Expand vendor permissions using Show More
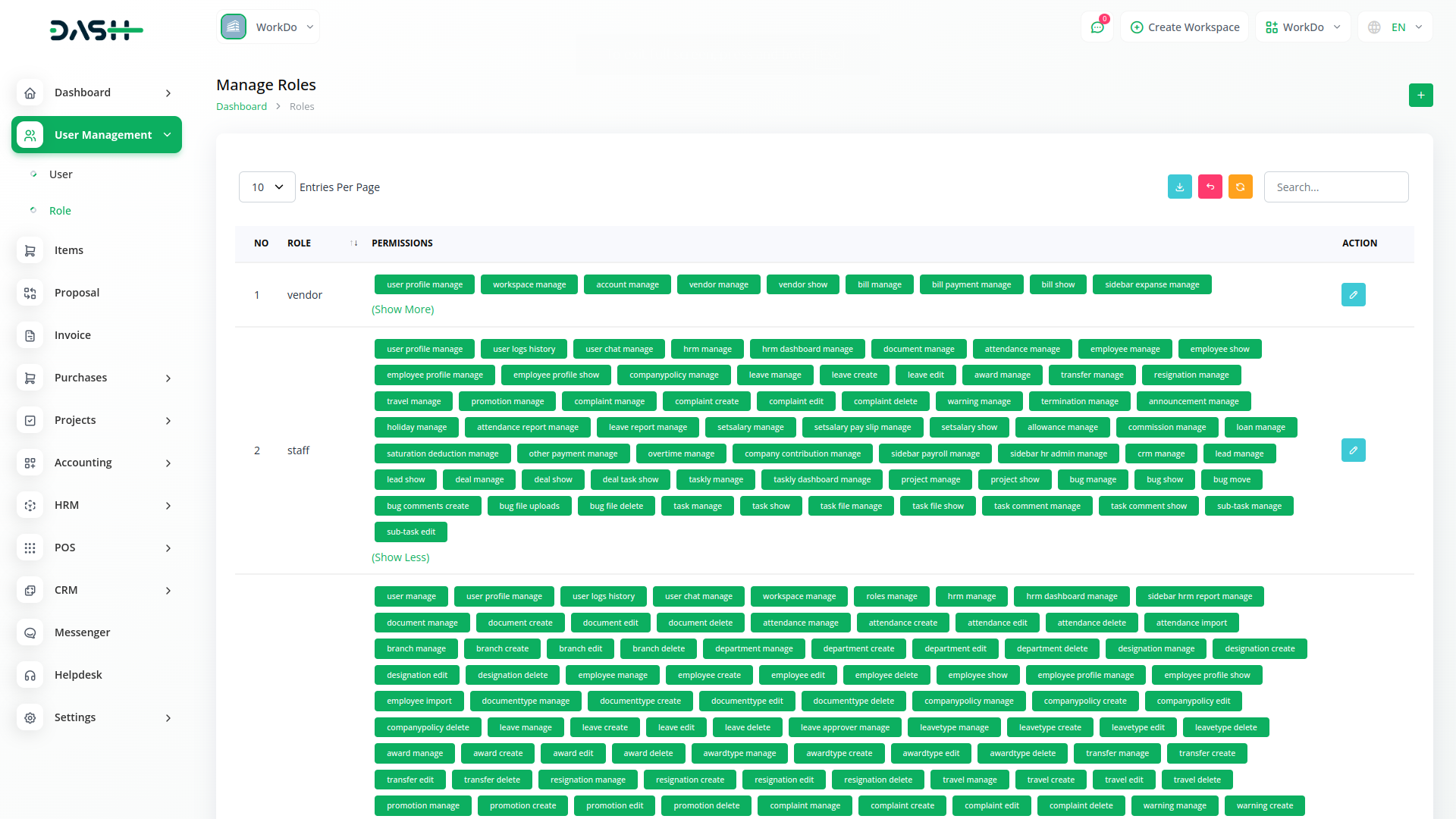 tap(403, 309)
